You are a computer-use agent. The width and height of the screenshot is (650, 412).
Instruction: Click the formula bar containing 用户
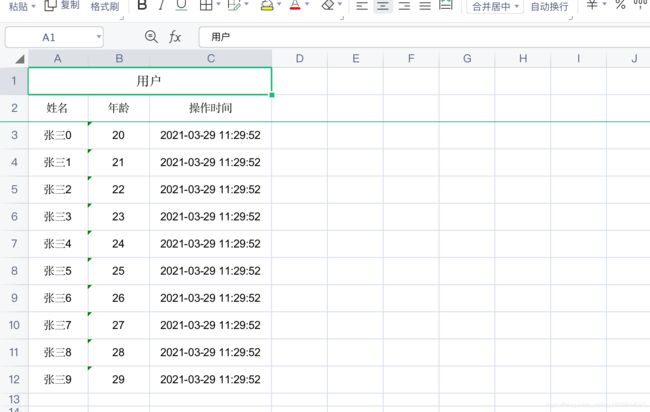pyautogui.click(x=424, y=37)
